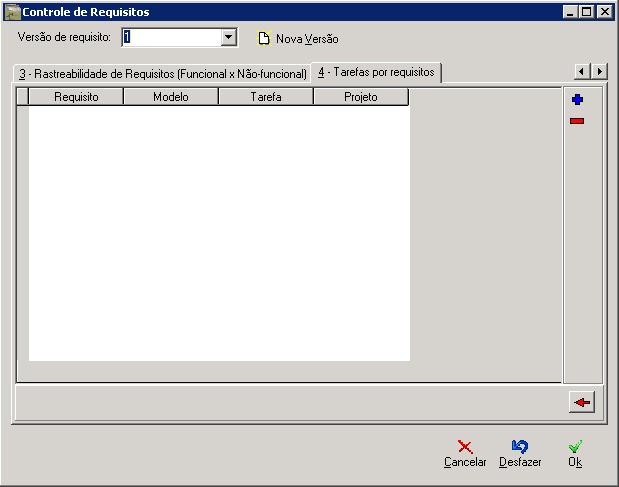Click the Projeto column header

tap(361, 97)
